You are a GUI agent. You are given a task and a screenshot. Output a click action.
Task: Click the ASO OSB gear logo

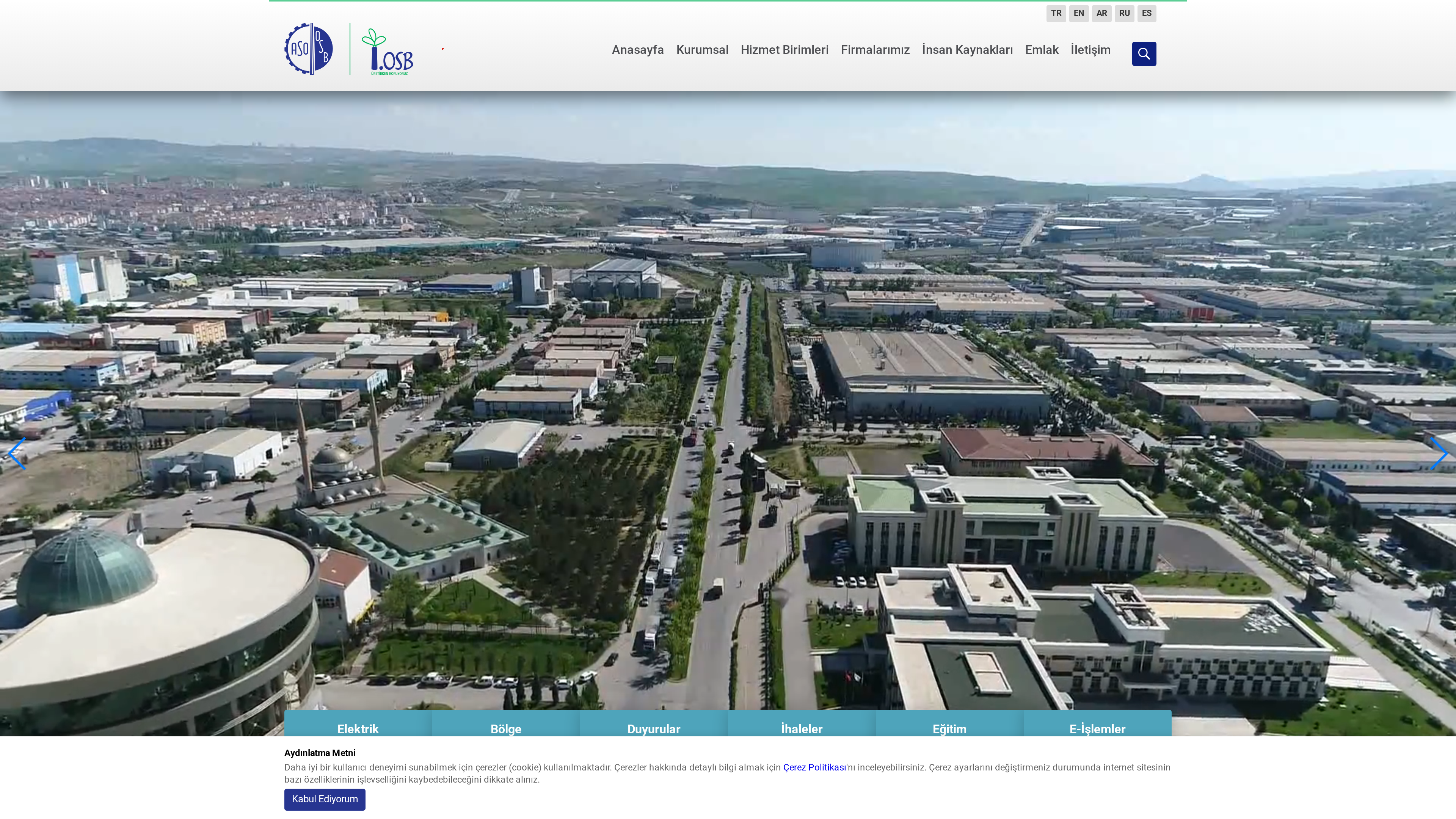(x=309, y=49)
